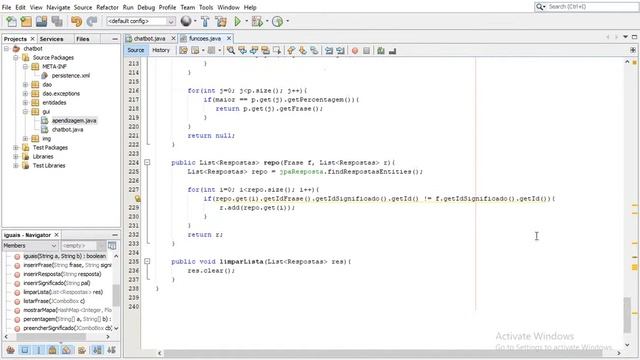Close the funcoes.java tab

tap(229, 38)
